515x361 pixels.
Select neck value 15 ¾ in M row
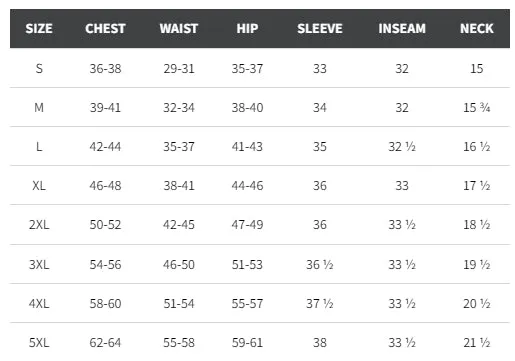pyautogui.click(x=477, y=108)
